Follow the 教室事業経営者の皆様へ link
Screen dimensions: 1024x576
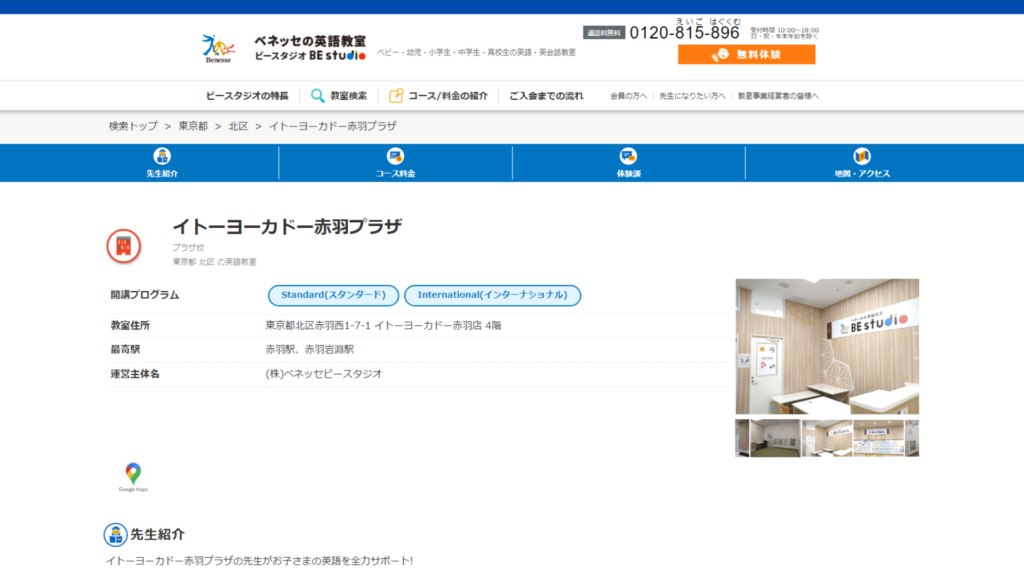point(778,96)
